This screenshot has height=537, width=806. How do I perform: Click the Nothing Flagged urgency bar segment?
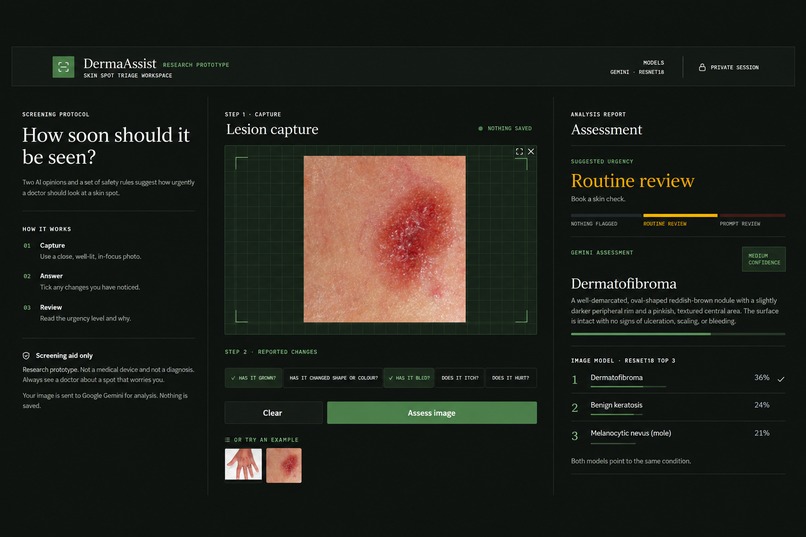coord(606,215)
